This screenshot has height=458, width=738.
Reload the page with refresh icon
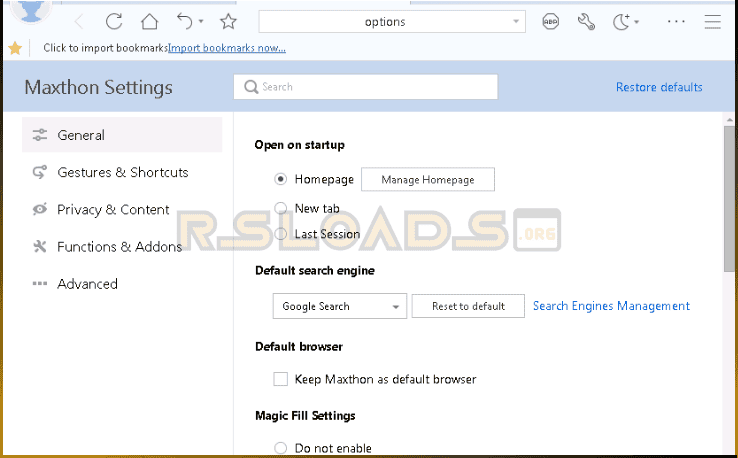coord(114,21)
